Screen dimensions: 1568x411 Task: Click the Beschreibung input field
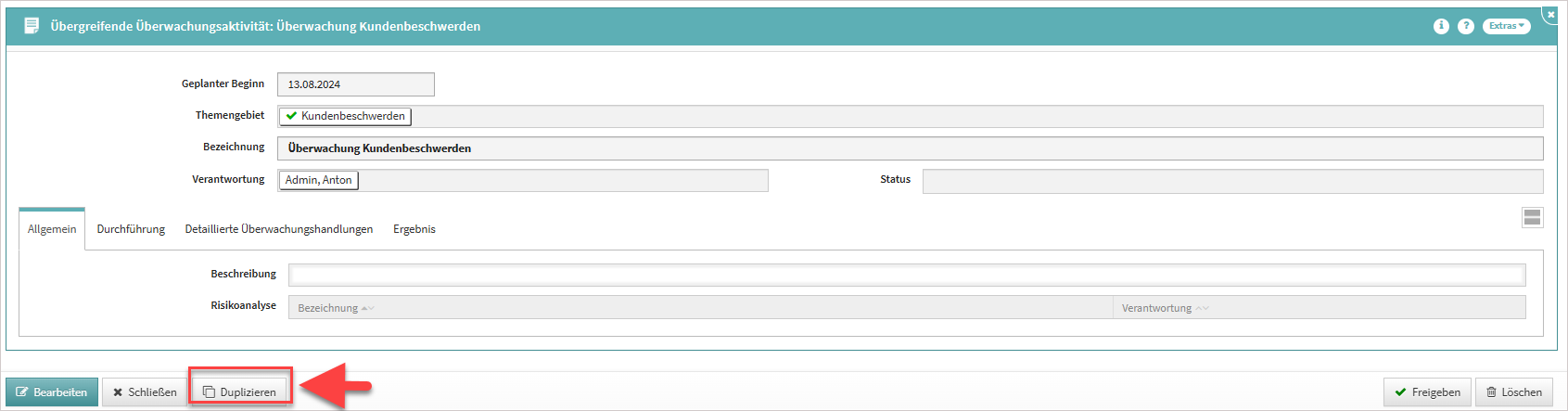[x=907, y=275]
